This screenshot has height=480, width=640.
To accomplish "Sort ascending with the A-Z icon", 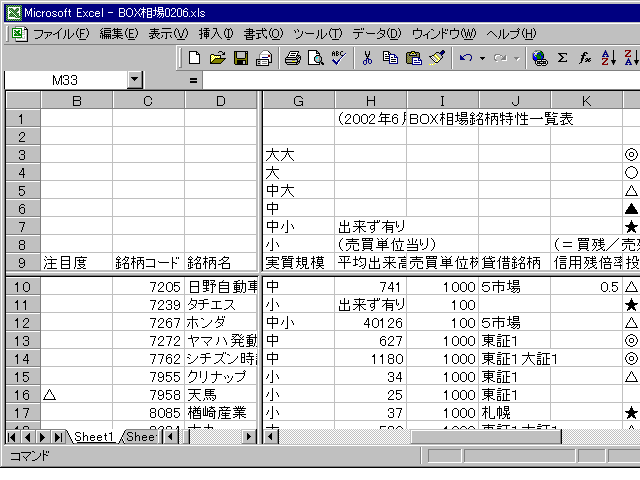I will click(x=608, y=58).
